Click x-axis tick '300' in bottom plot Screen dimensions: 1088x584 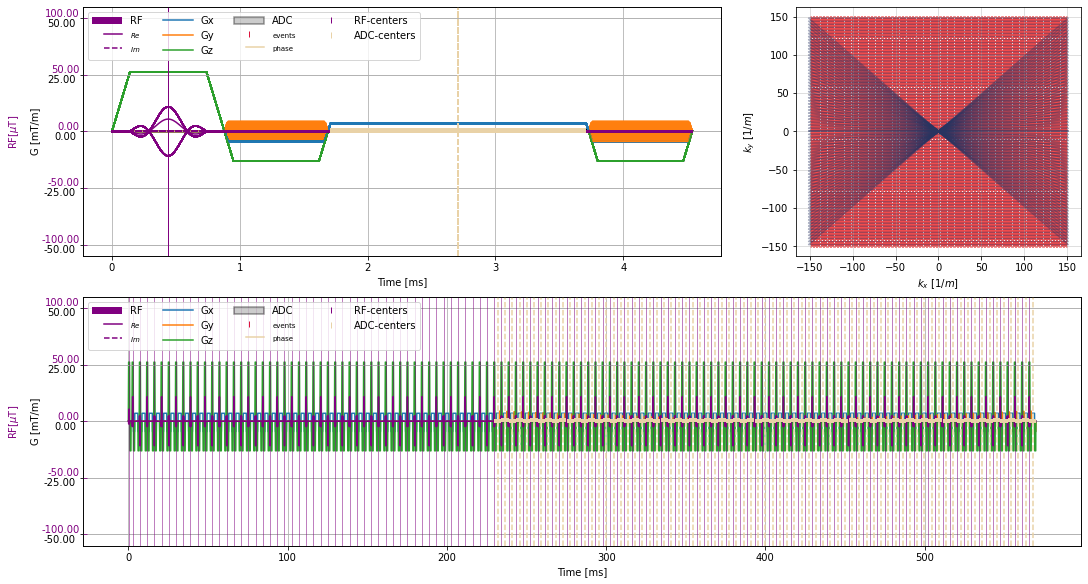[606, 557]
